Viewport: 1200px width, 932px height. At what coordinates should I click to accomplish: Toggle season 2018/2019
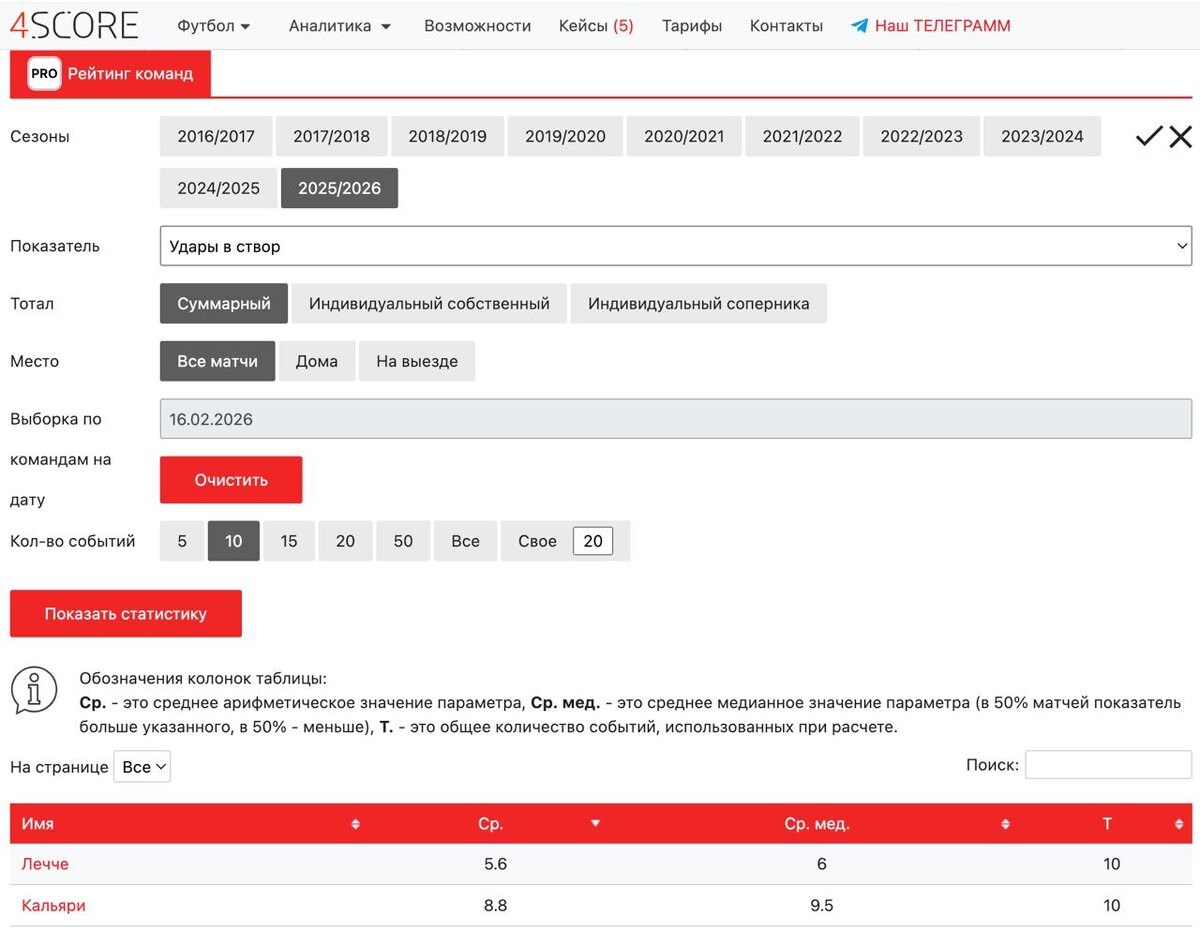click(447, 136)
